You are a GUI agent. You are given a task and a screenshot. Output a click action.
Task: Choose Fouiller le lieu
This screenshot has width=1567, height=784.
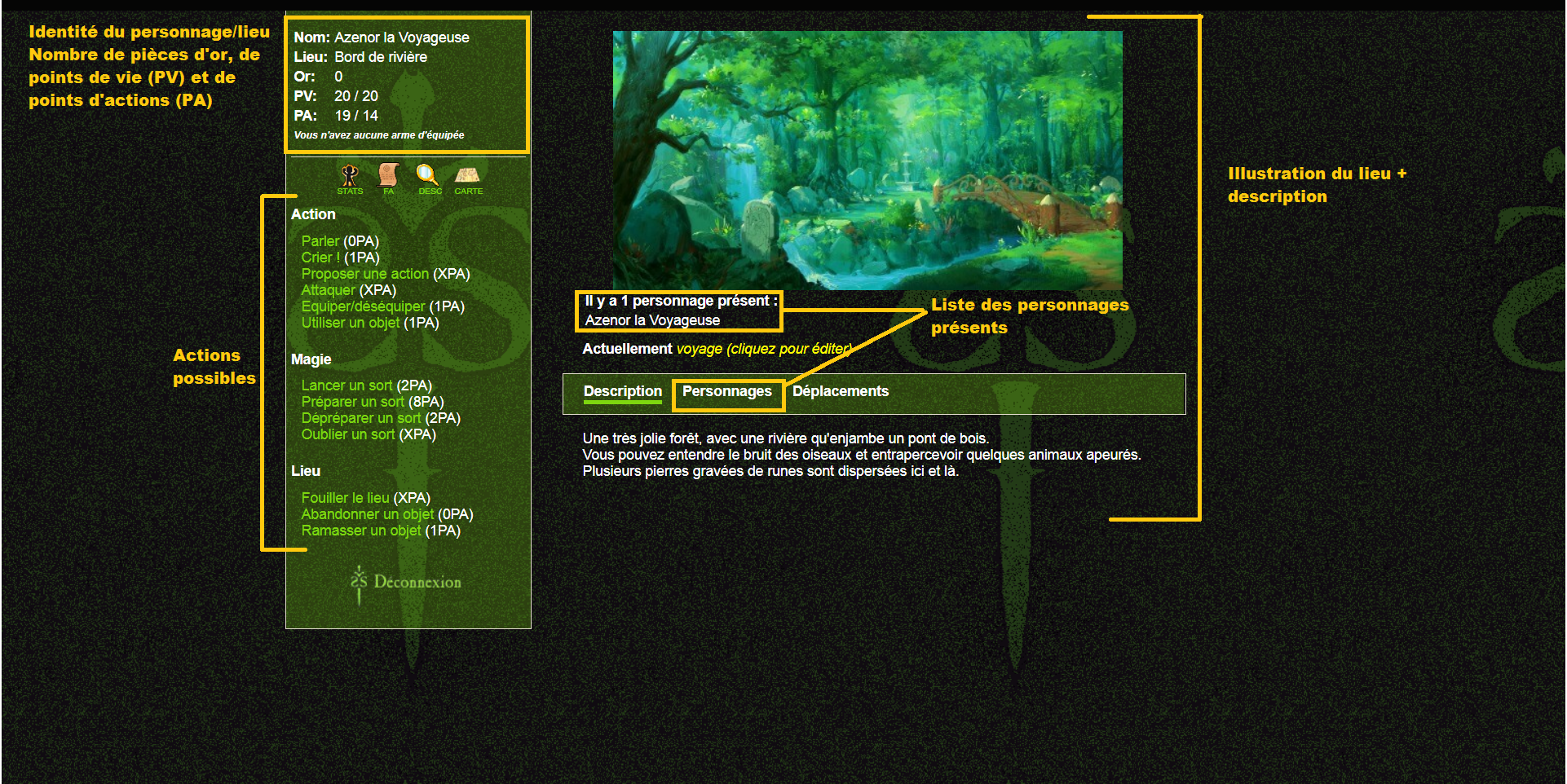pos(345,498)
